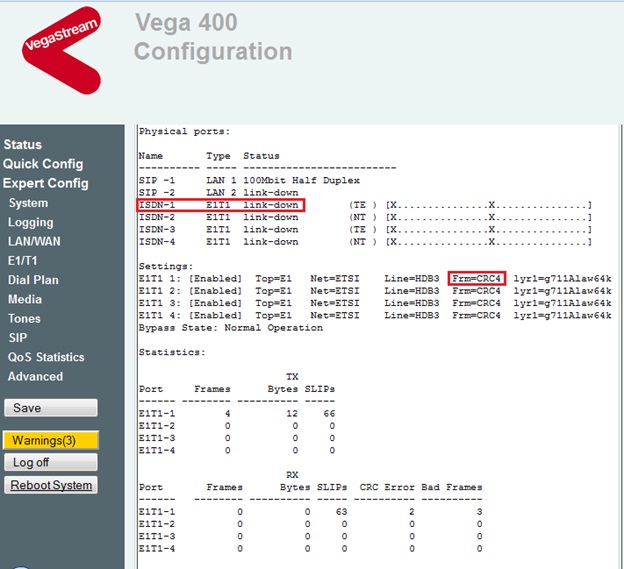624x569 pixels.
Task: Click RX Bad Frames value 3
Action: coord(480,512)
